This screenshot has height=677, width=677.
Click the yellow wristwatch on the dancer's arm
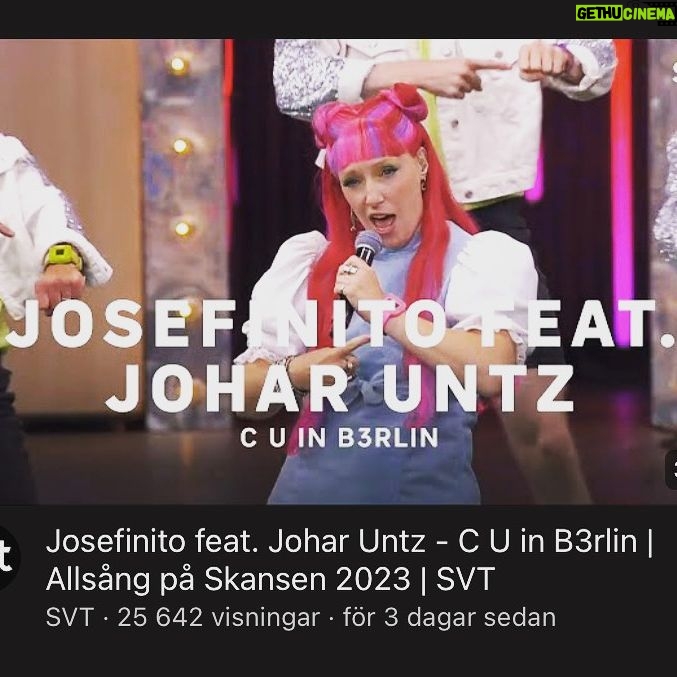click(x=63, y=256)
